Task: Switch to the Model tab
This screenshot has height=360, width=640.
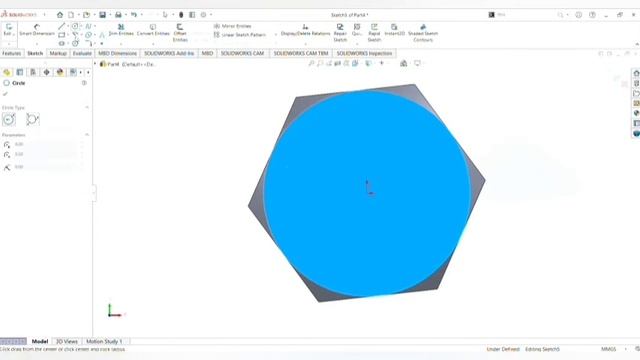Action: (40, 341)
